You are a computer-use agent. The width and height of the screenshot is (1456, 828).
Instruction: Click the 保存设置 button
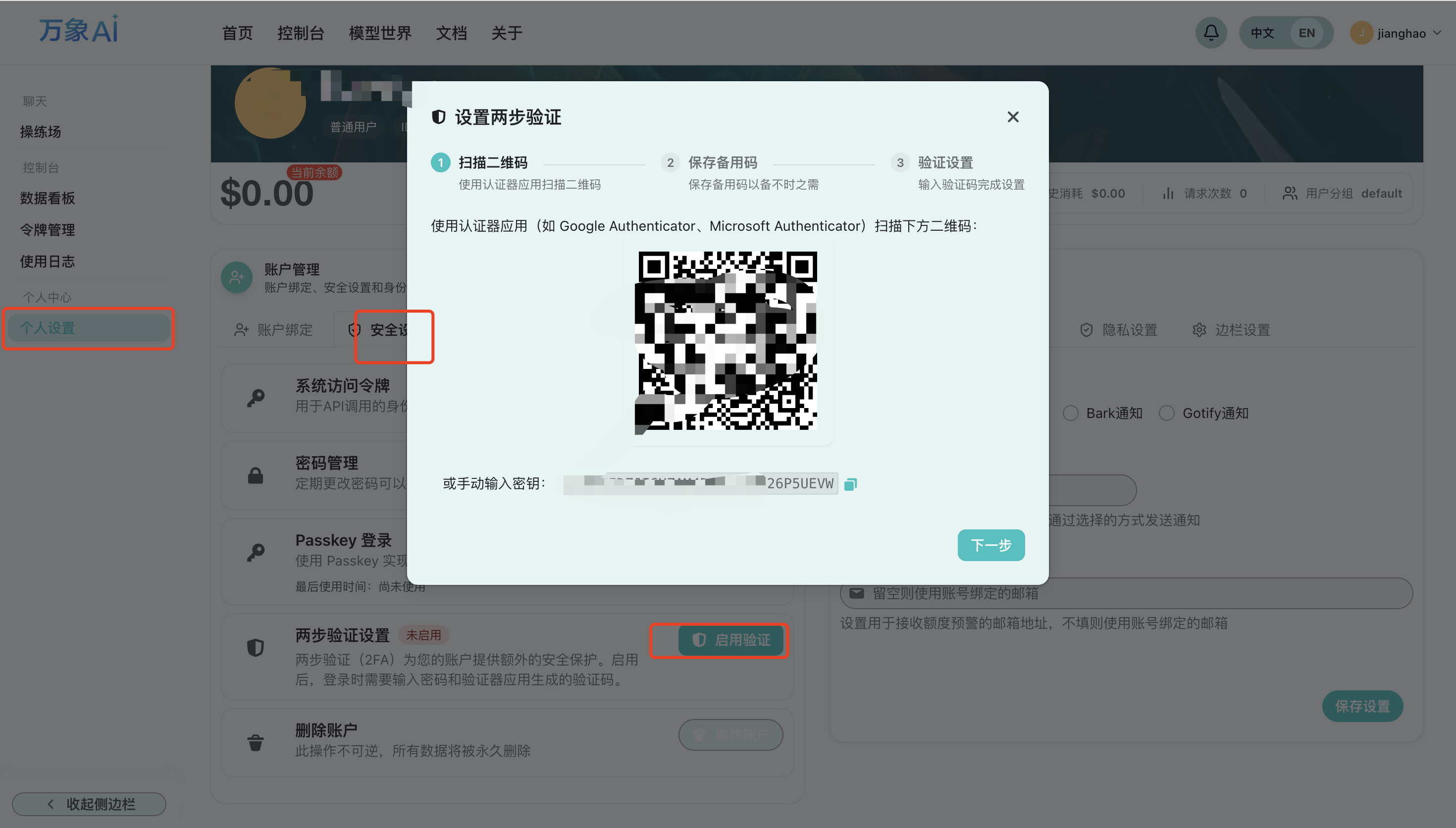[x=1362, y=706]
